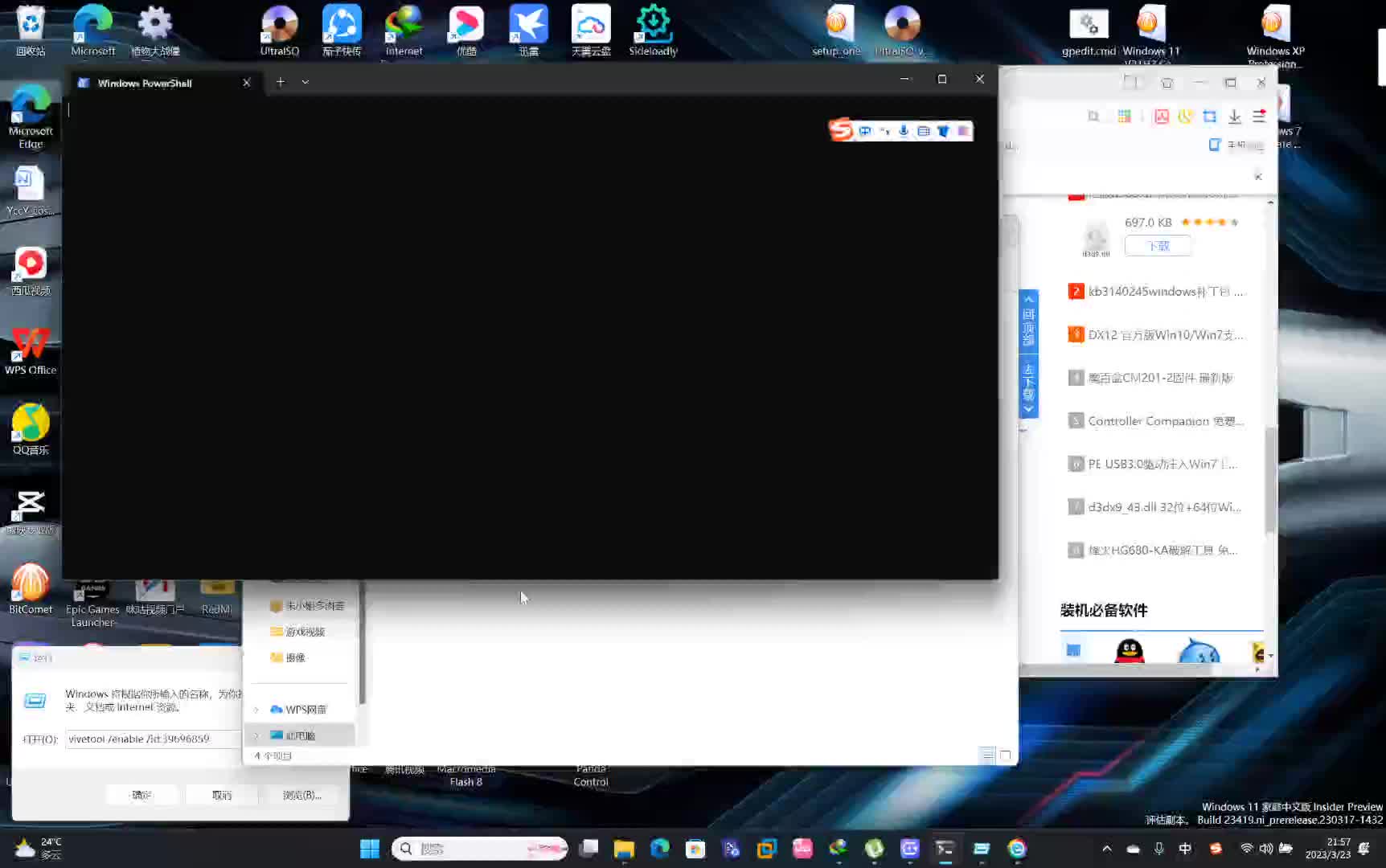Open the Start menu
Image resolution: width=1386 pixels, height=868 pixels.
pos(369,848)
